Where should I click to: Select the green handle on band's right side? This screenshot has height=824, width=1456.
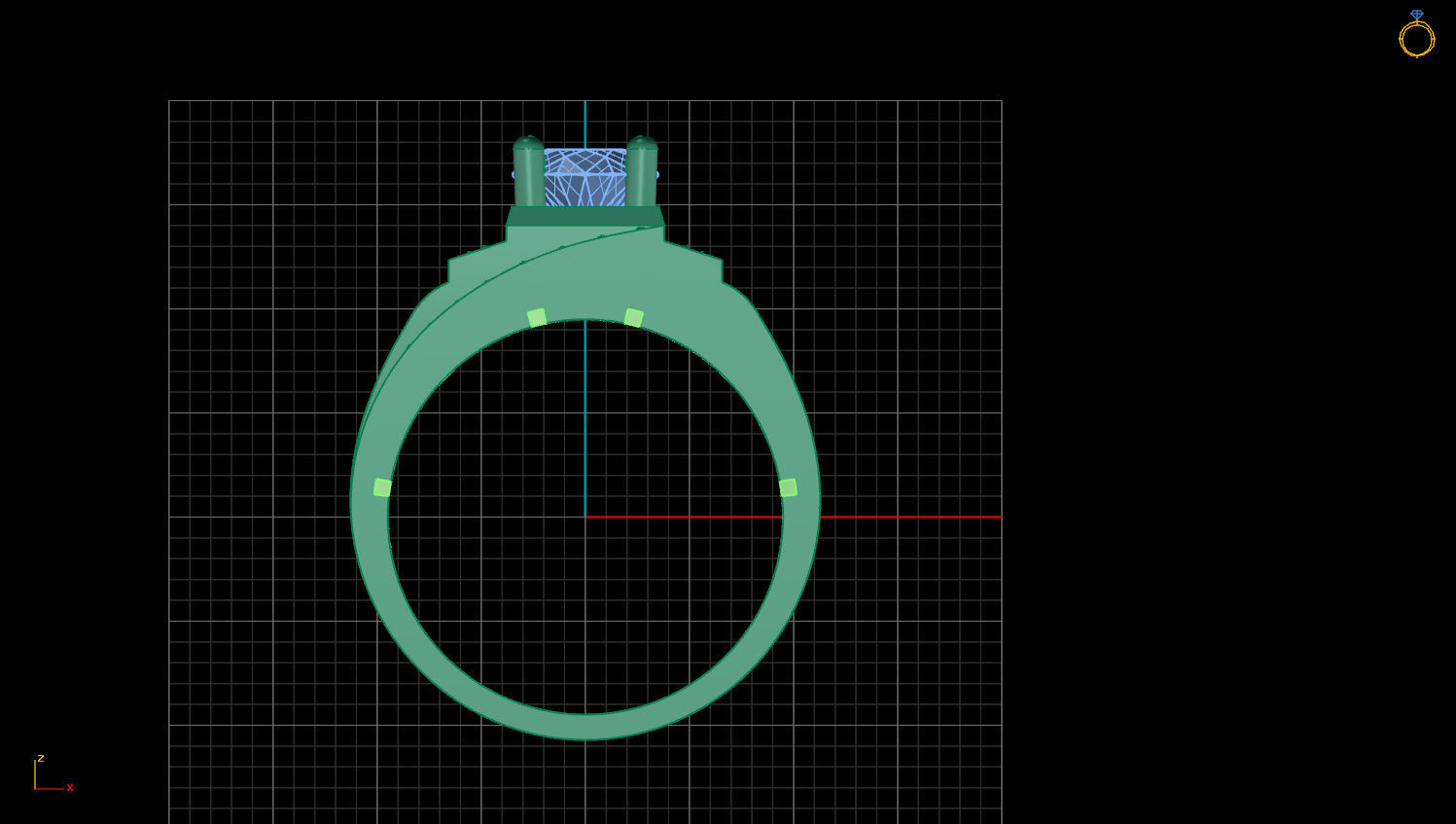pos(788,487)
